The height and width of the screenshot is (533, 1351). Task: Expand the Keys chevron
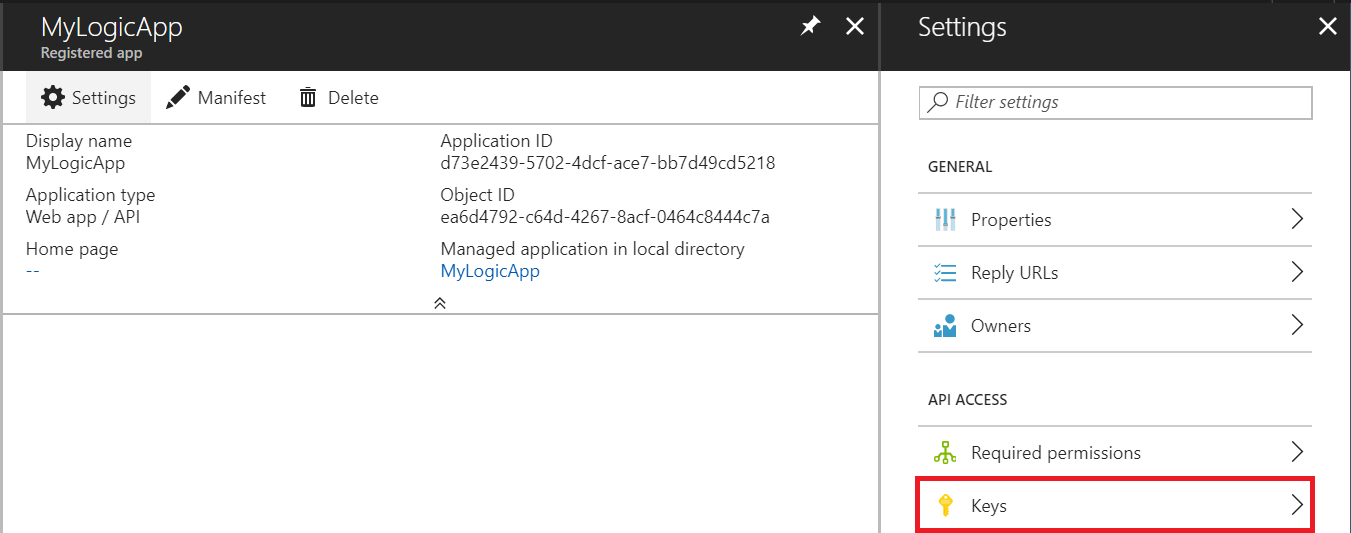pyautogui.click(x=1297, y=505)
